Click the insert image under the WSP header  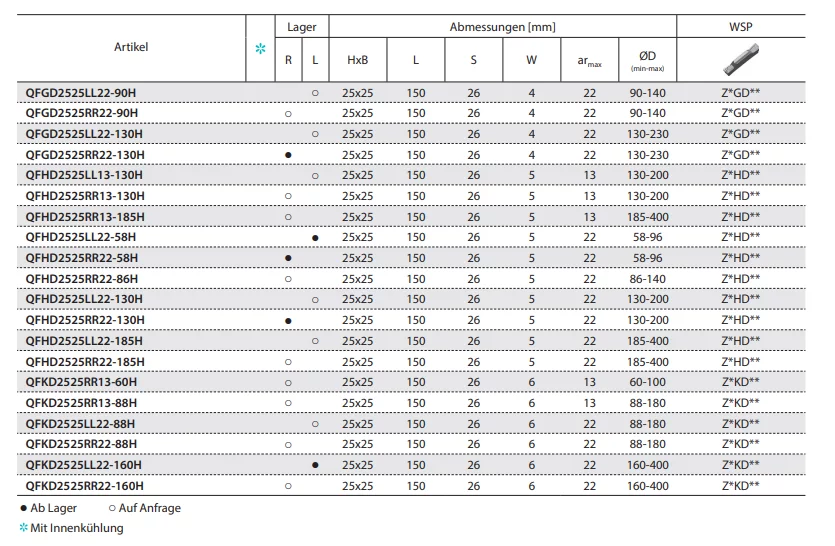click(740, 59)
